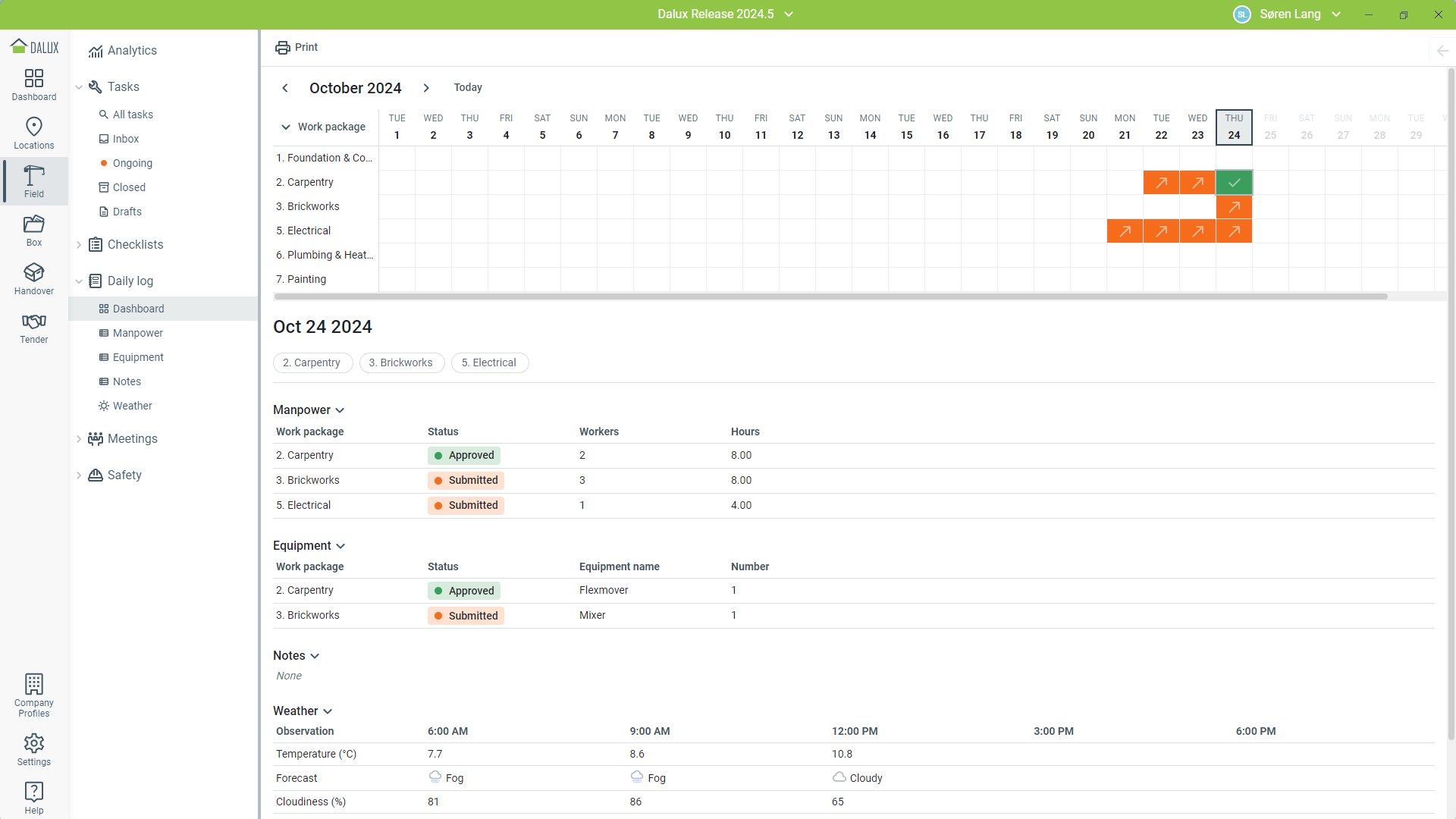Toggle the 3. Brickworks filter chip
1456x819 pixels.
(401, 362)
